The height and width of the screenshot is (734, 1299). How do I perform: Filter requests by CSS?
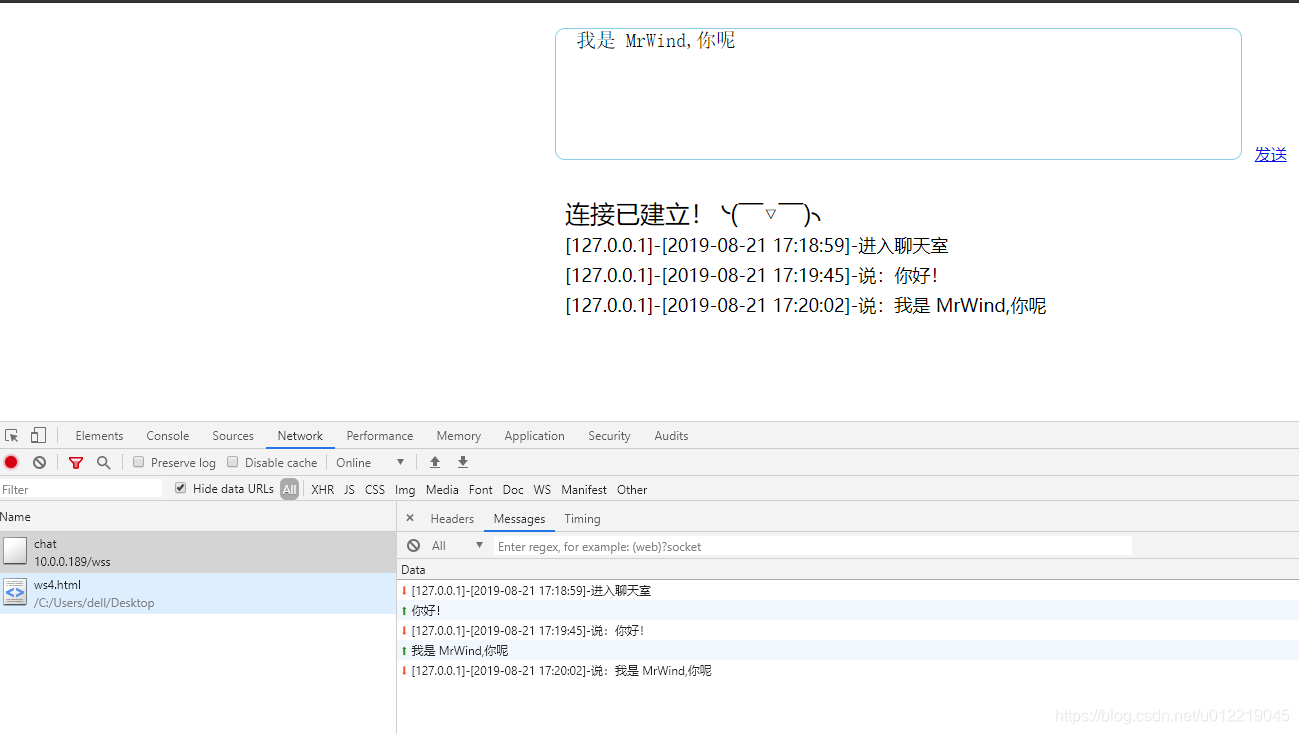tap(375, 489)
